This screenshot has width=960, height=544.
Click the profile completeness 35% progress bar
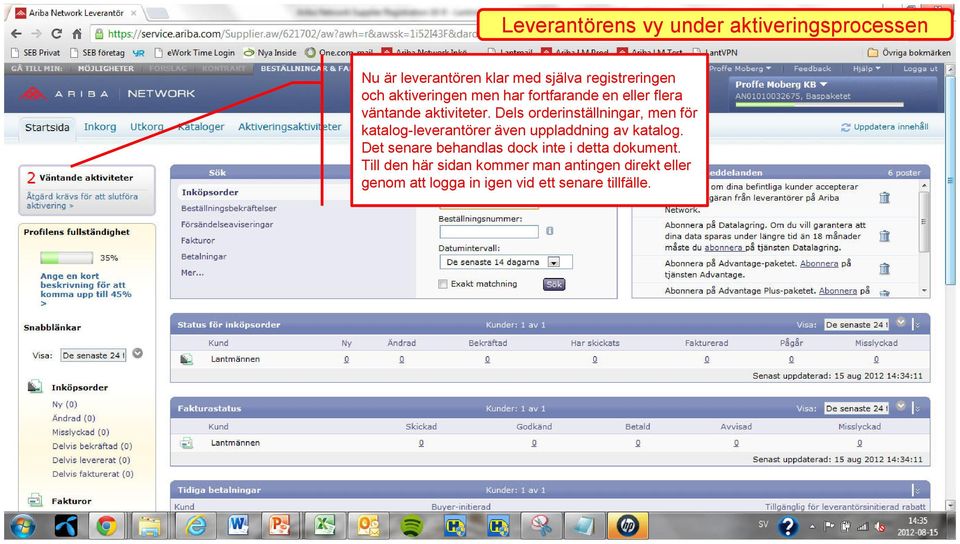tap(66, 258)
